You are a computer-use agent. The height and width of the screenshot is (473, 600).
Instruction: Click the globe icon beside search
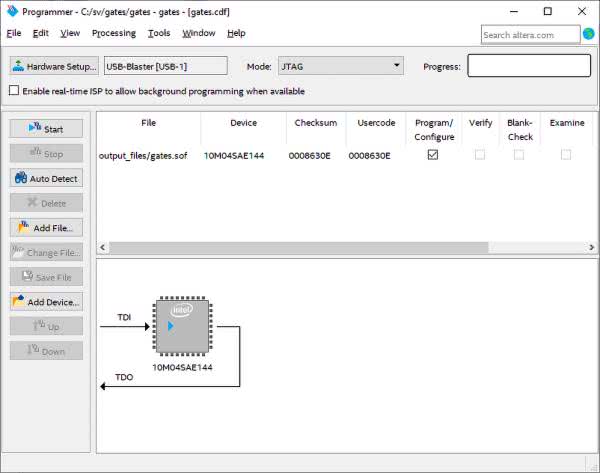coord(588,34)
